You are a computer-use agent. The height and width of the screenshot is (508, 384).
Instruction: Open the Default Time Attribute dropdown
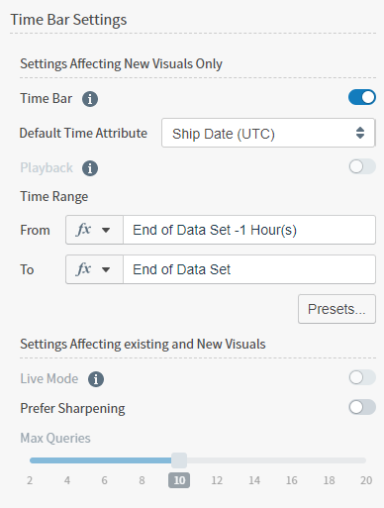pyautogui.click(x=268, y=133)
